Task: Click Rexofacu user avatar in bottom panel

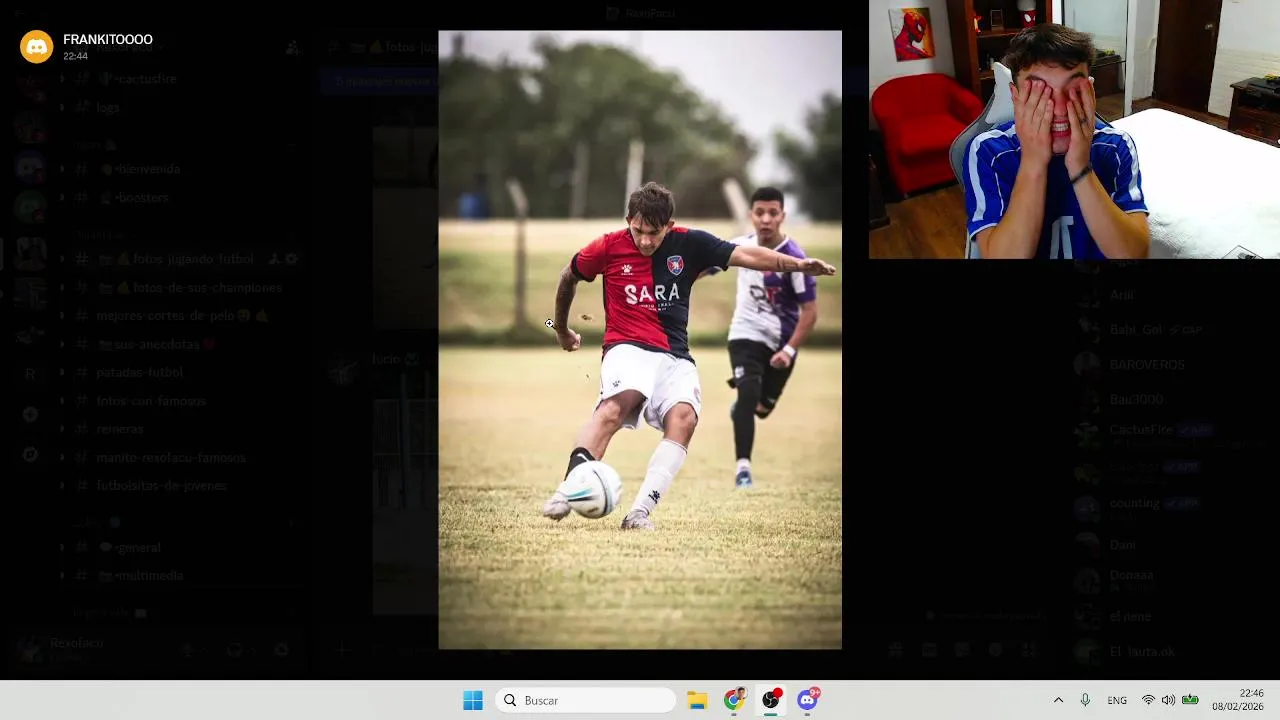Action: click(32, 650)
